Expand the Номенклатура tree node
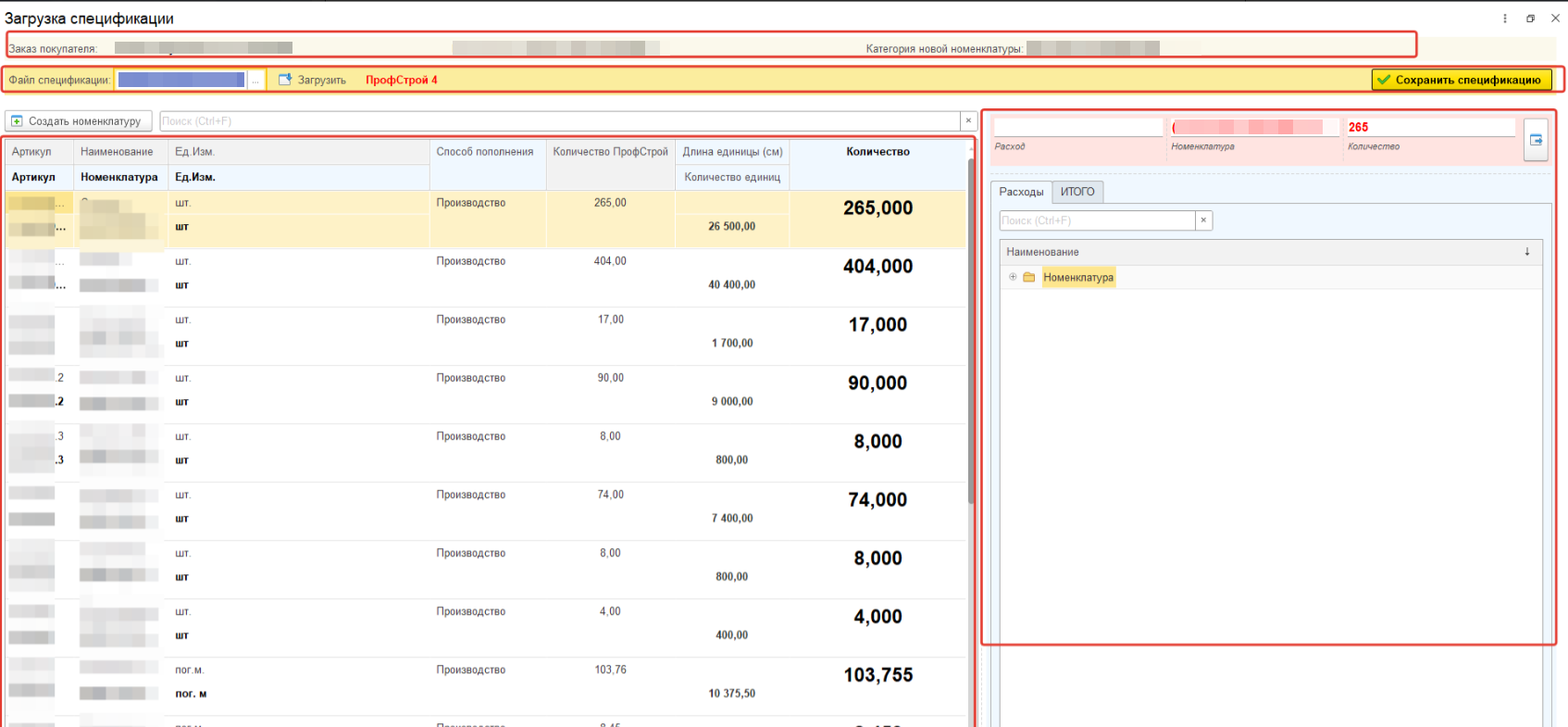The image size is (1568, 727). click(x=1013, y=277)
